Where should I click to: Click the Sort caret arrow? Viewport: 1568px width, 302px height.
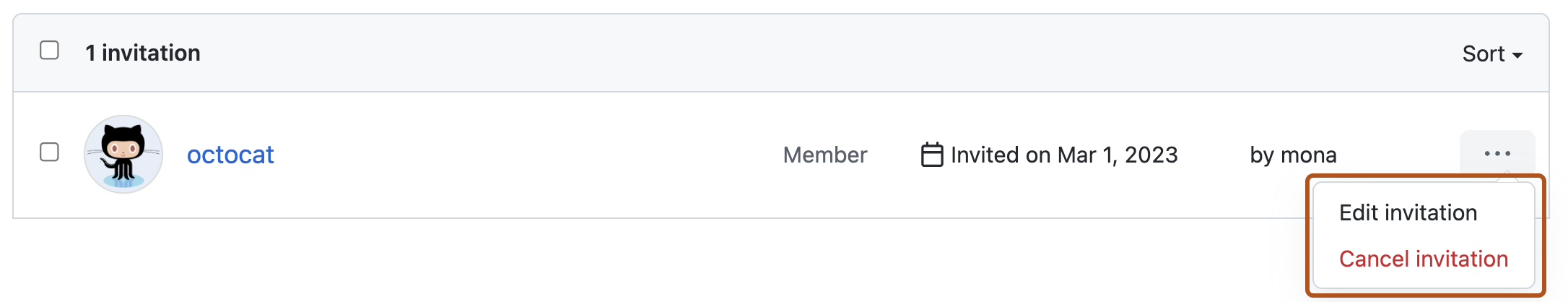pos(1517,56)
